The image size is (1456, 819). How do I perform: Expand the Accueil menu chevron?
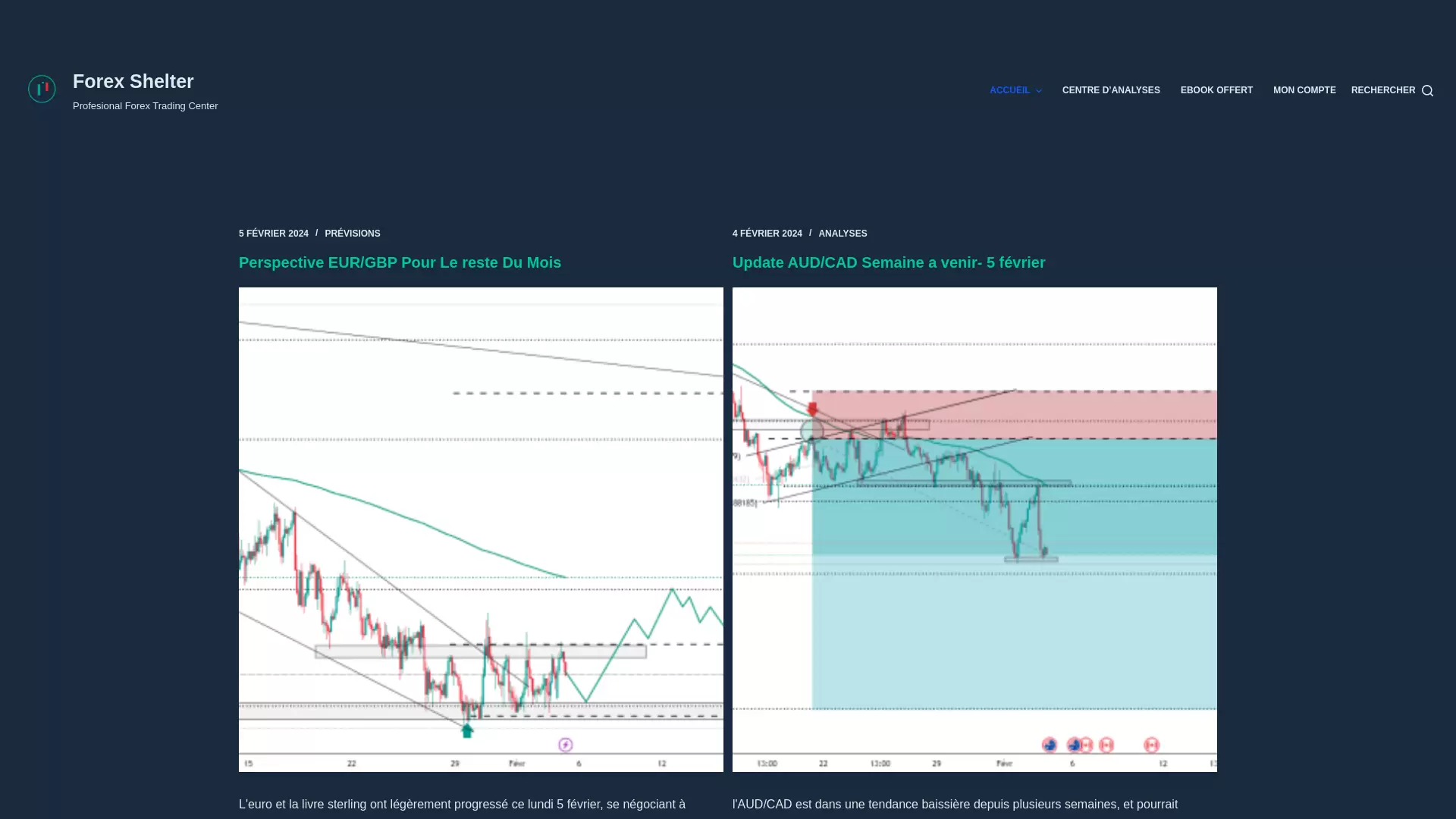click(x=1039, y=91)
